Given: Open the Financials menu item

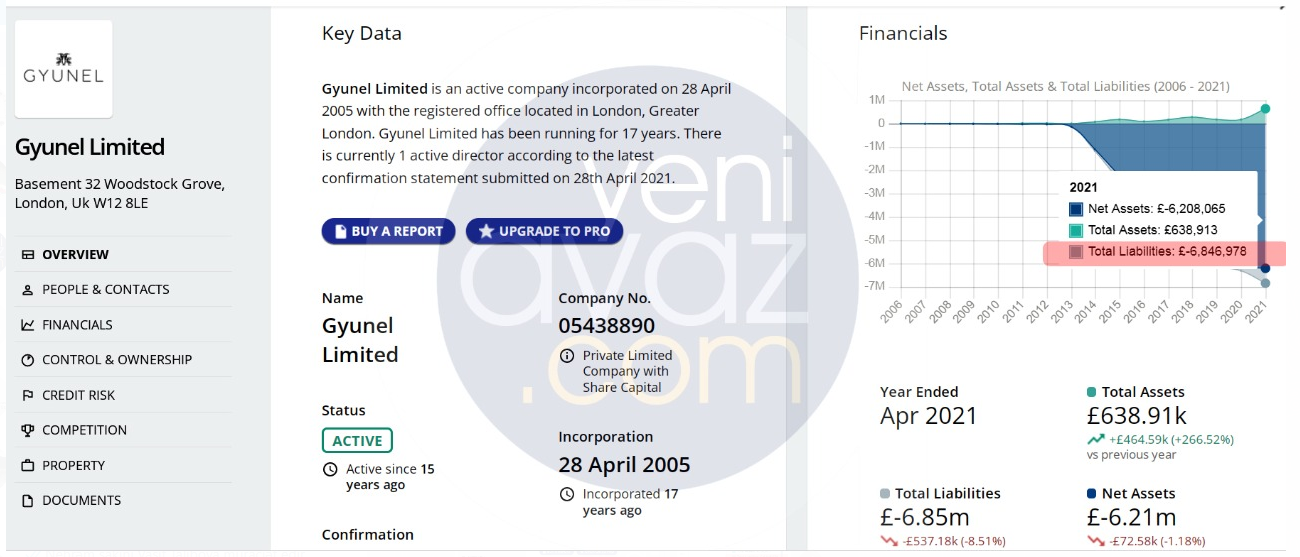Looking at the screenshot, I should pyautogui.click(x=77, y=325).
